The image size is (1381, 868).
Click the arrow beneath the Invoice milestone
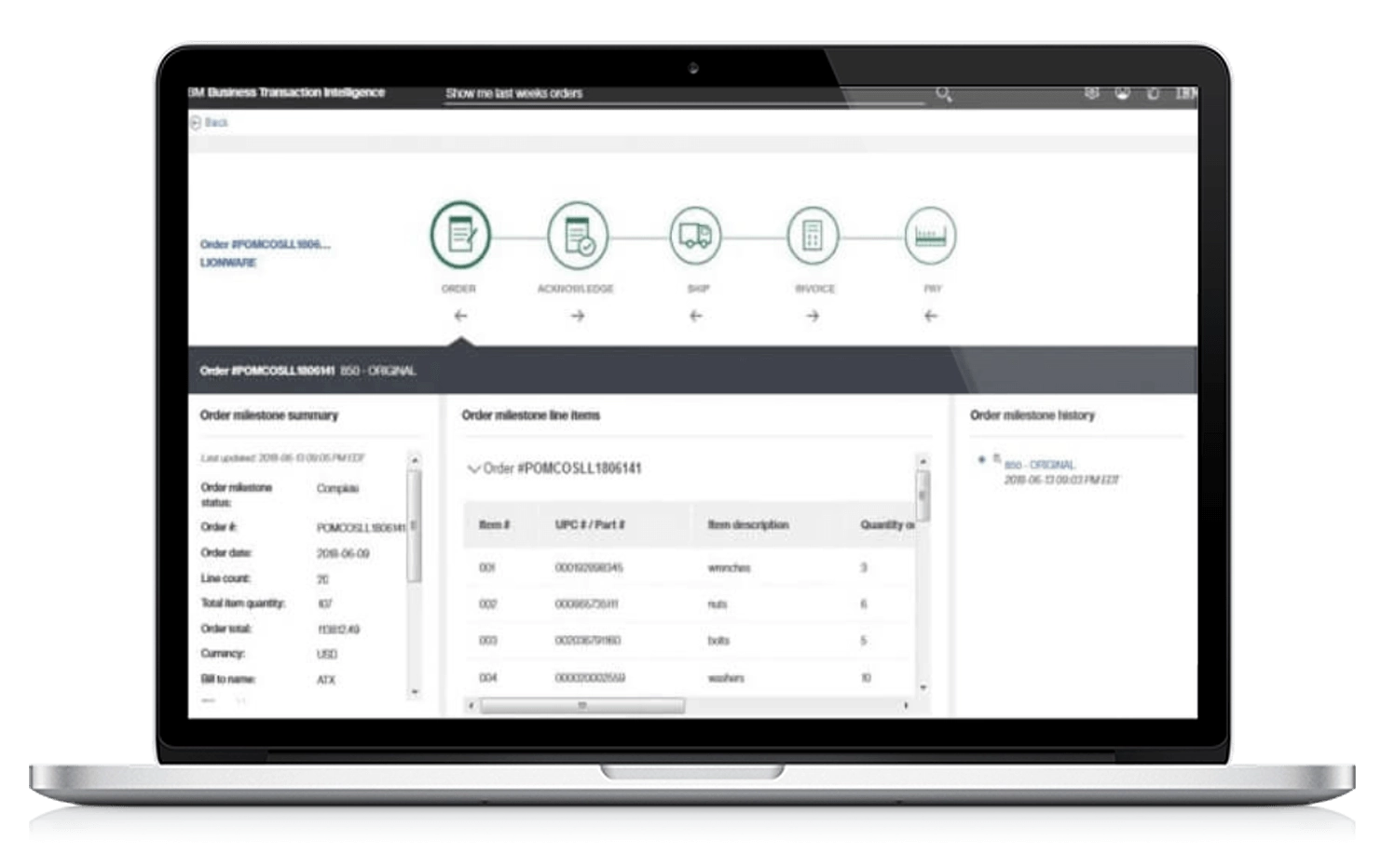click(x=813, y=317)
